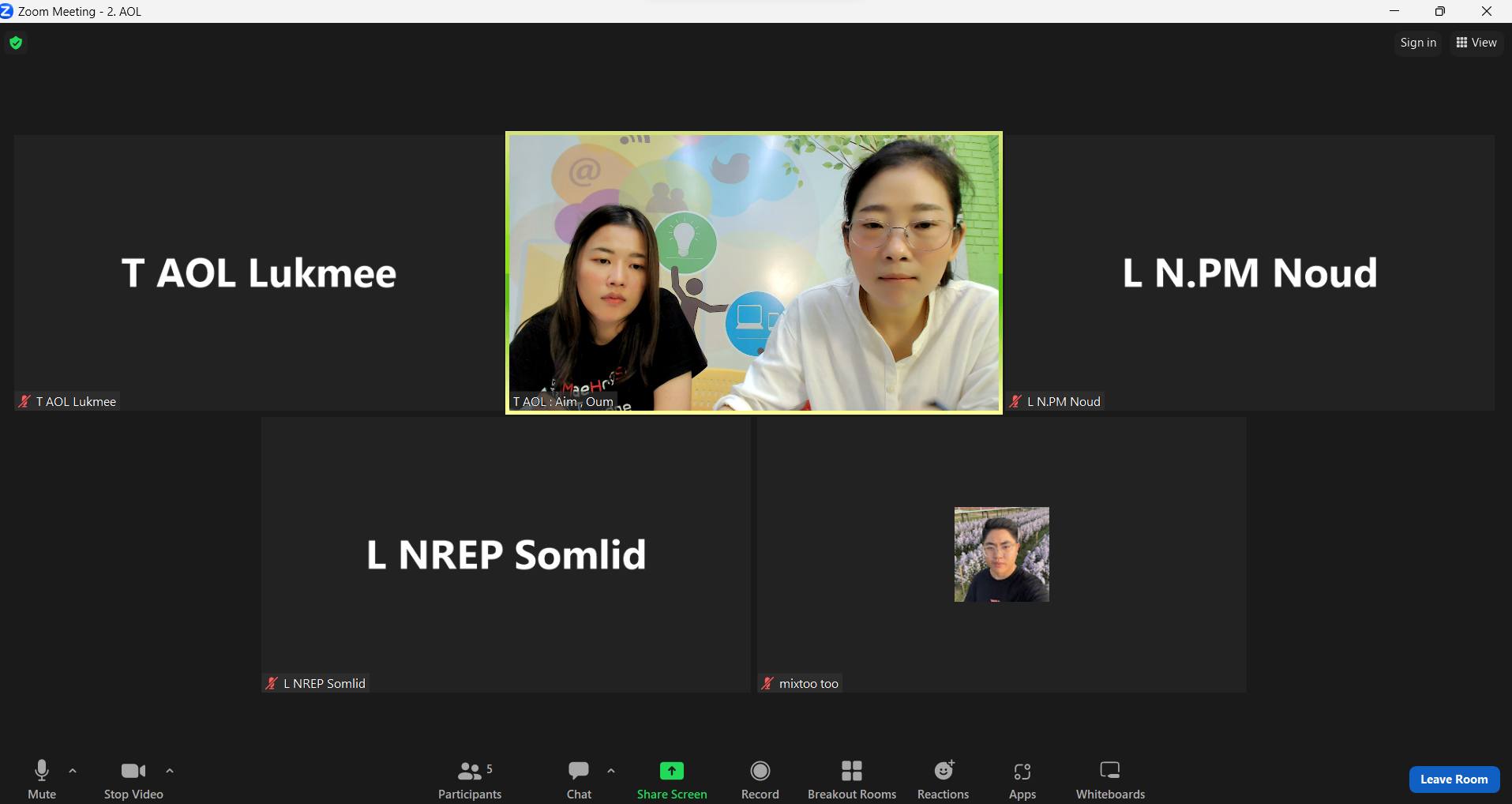Open Breakout Rooms
The width and height of the screenshot is (1512, 804).
pyautogui.click(x=851, y=780)
